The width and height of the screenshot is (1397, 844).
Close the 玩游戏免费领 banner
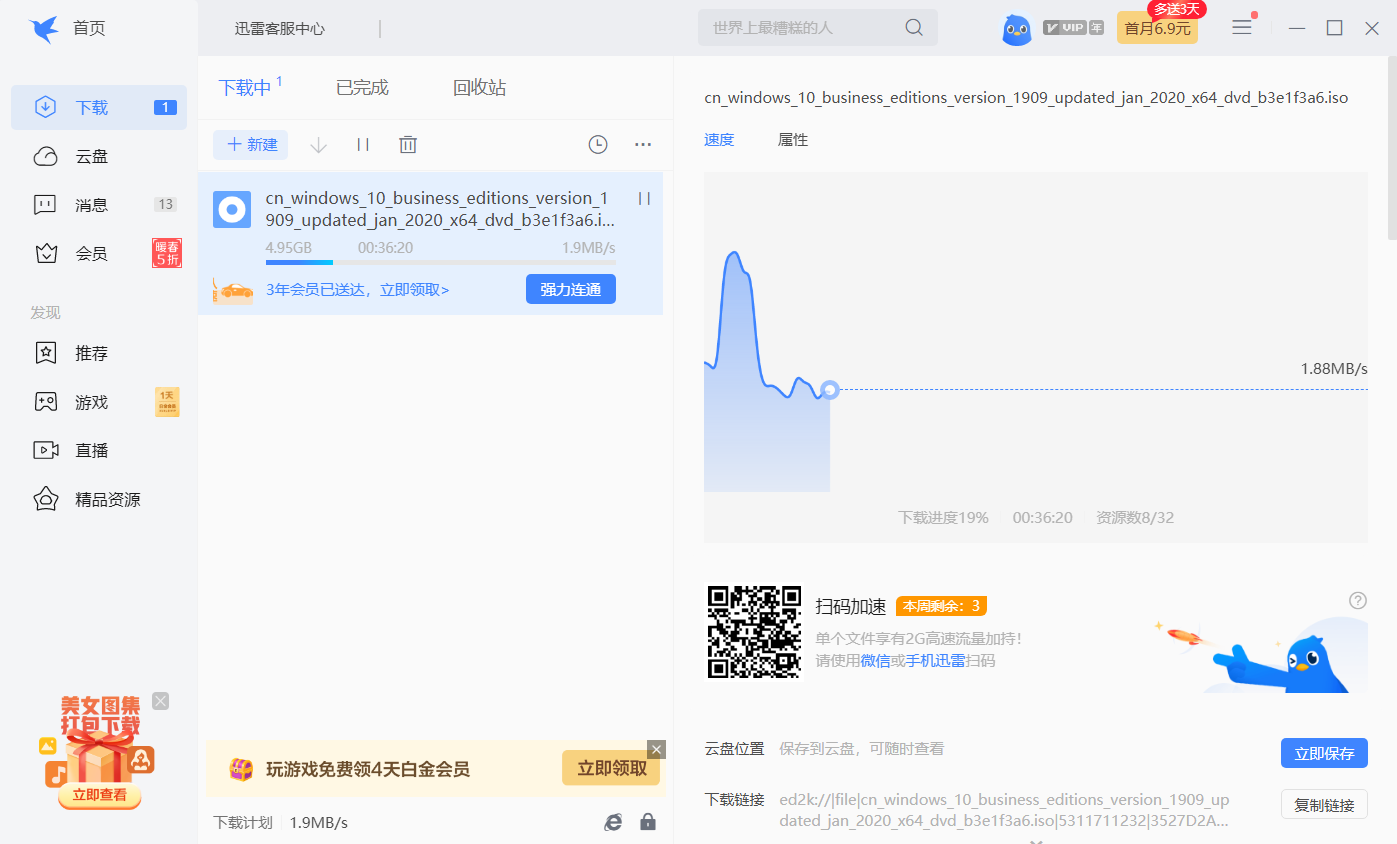pyautogui.click(x=656, y=749)
